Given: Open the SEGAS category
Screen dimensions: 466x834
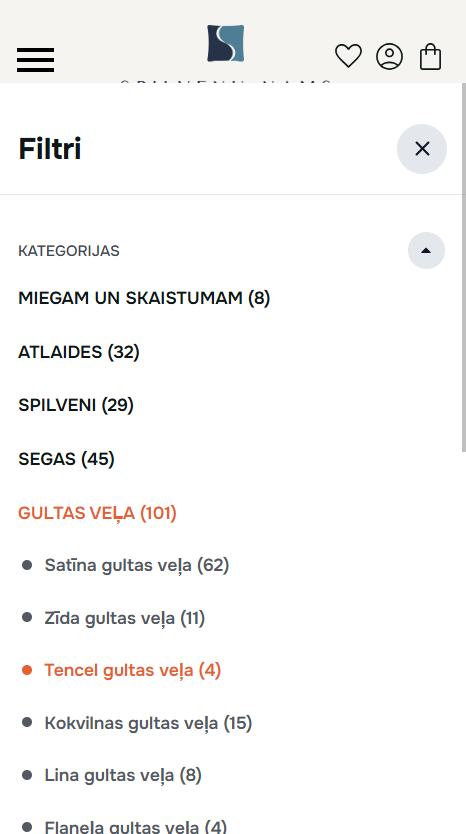Looking at the screenshot, I should tap(66, 458).
